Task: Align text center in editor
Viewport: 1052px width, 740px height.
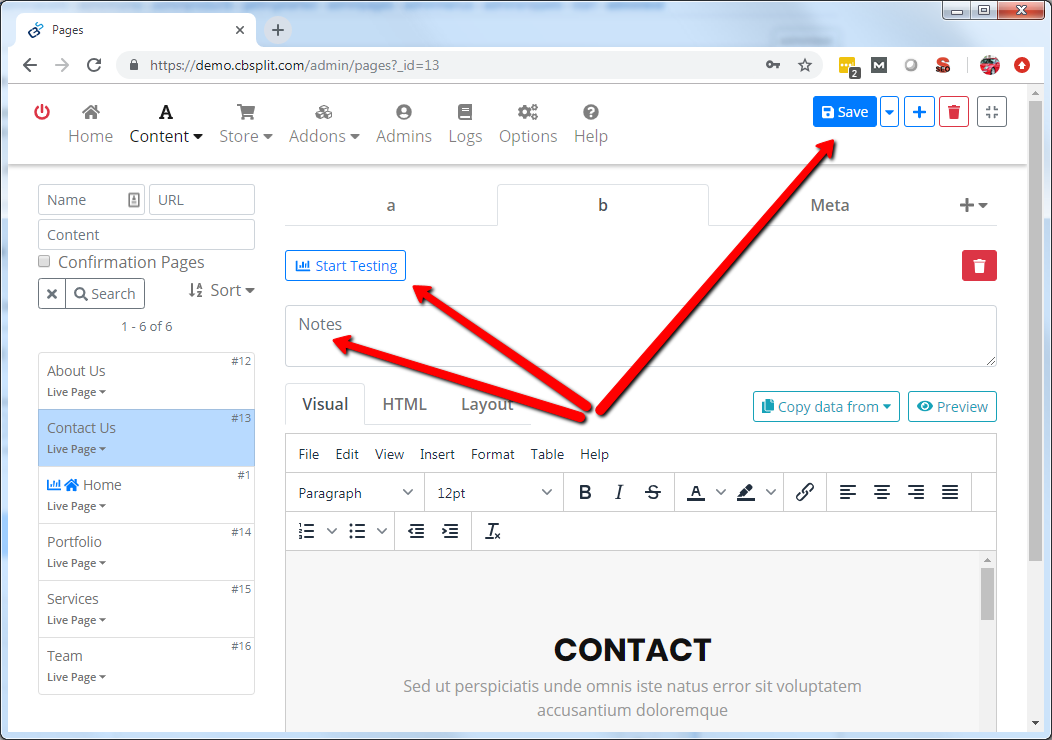Action: pos(882,492)
